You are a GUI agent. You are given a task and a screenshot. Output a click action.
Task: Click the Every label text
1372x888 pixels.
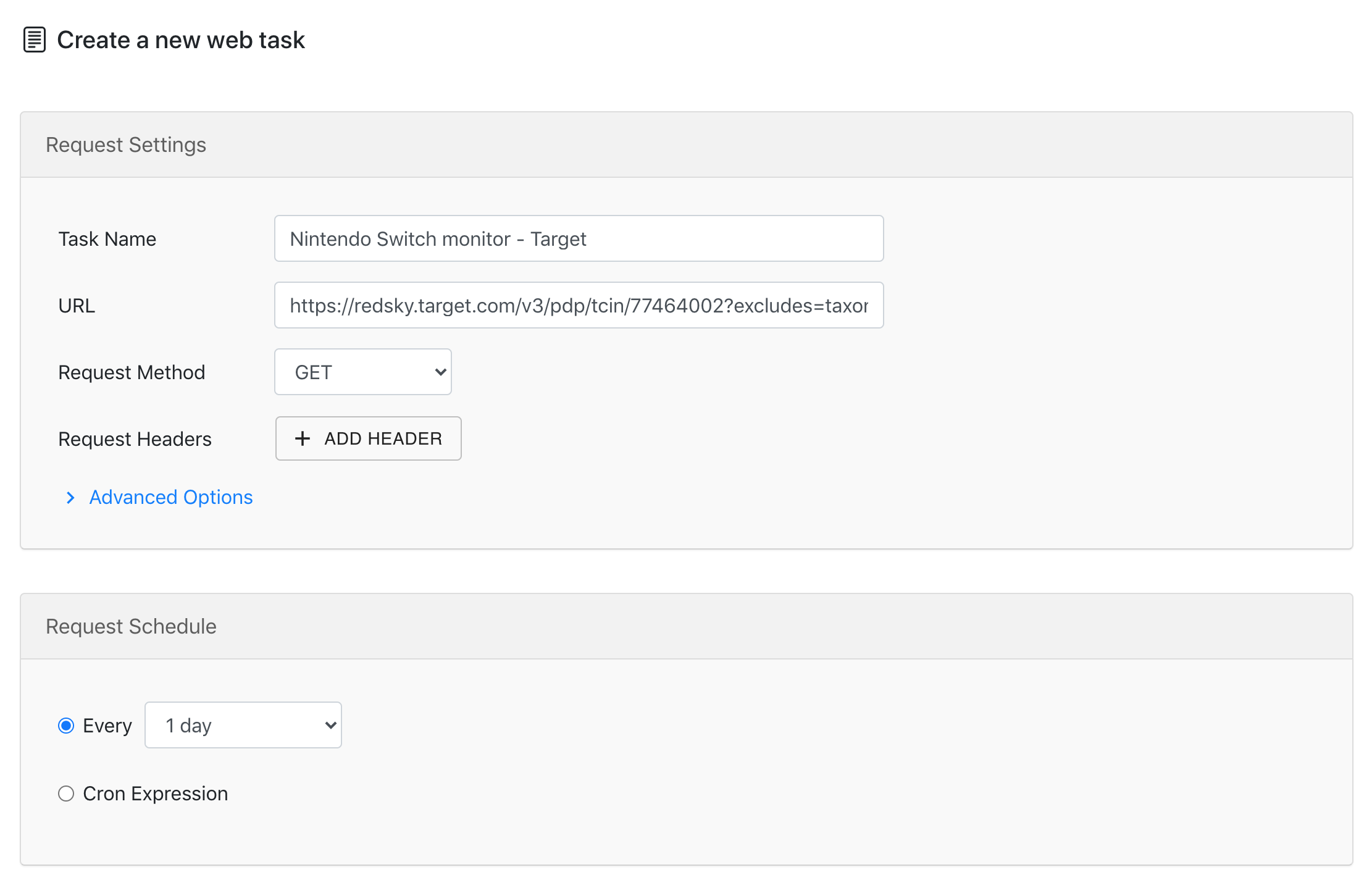(107, 726)
